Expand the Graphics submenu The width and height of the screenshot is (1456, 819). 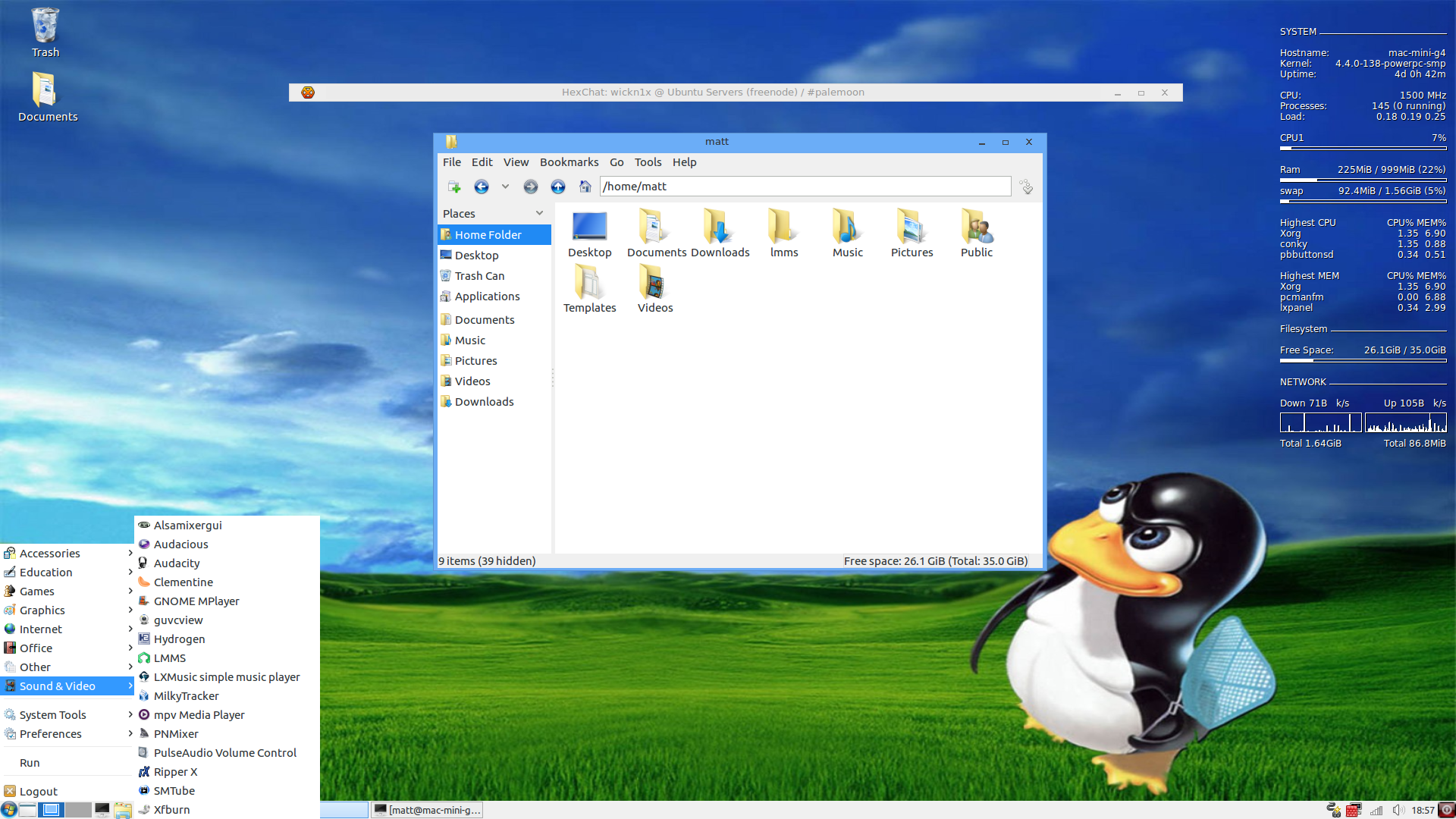pyautogui.click(x=67, y=610)
